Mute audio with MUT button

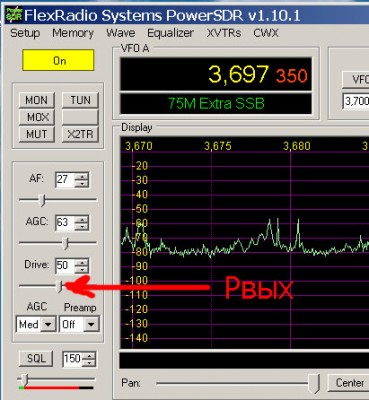(x=36, y=135)
